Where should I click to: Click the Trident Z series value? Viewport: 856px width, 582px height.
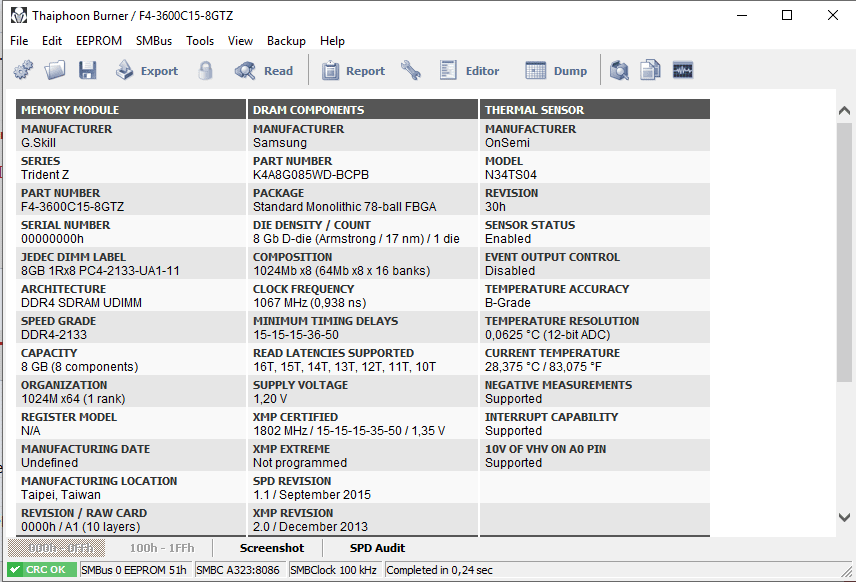[x=45, y=175]
